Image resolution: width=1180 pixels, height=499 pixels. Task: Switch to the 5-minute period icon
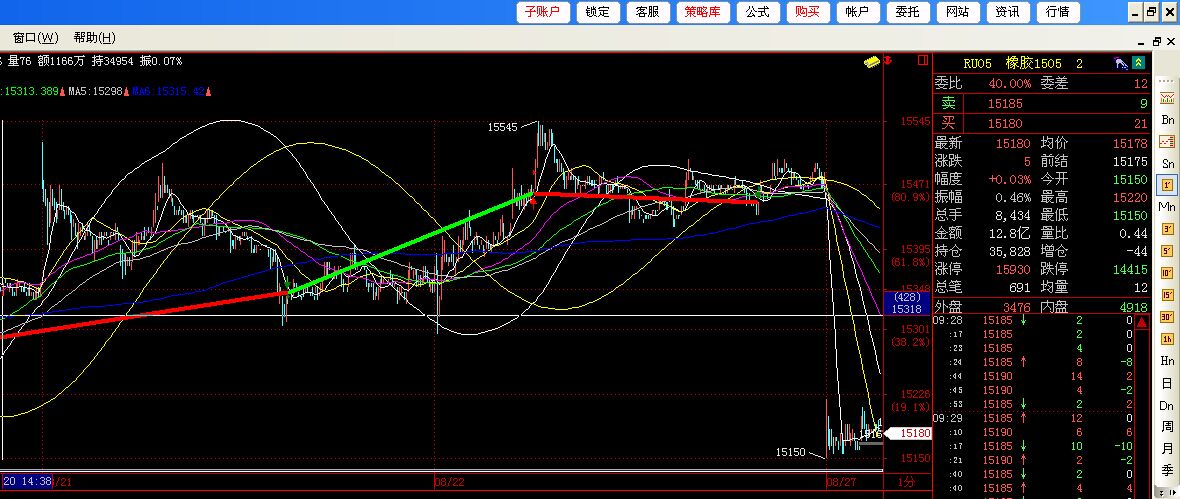point(1166,250)
